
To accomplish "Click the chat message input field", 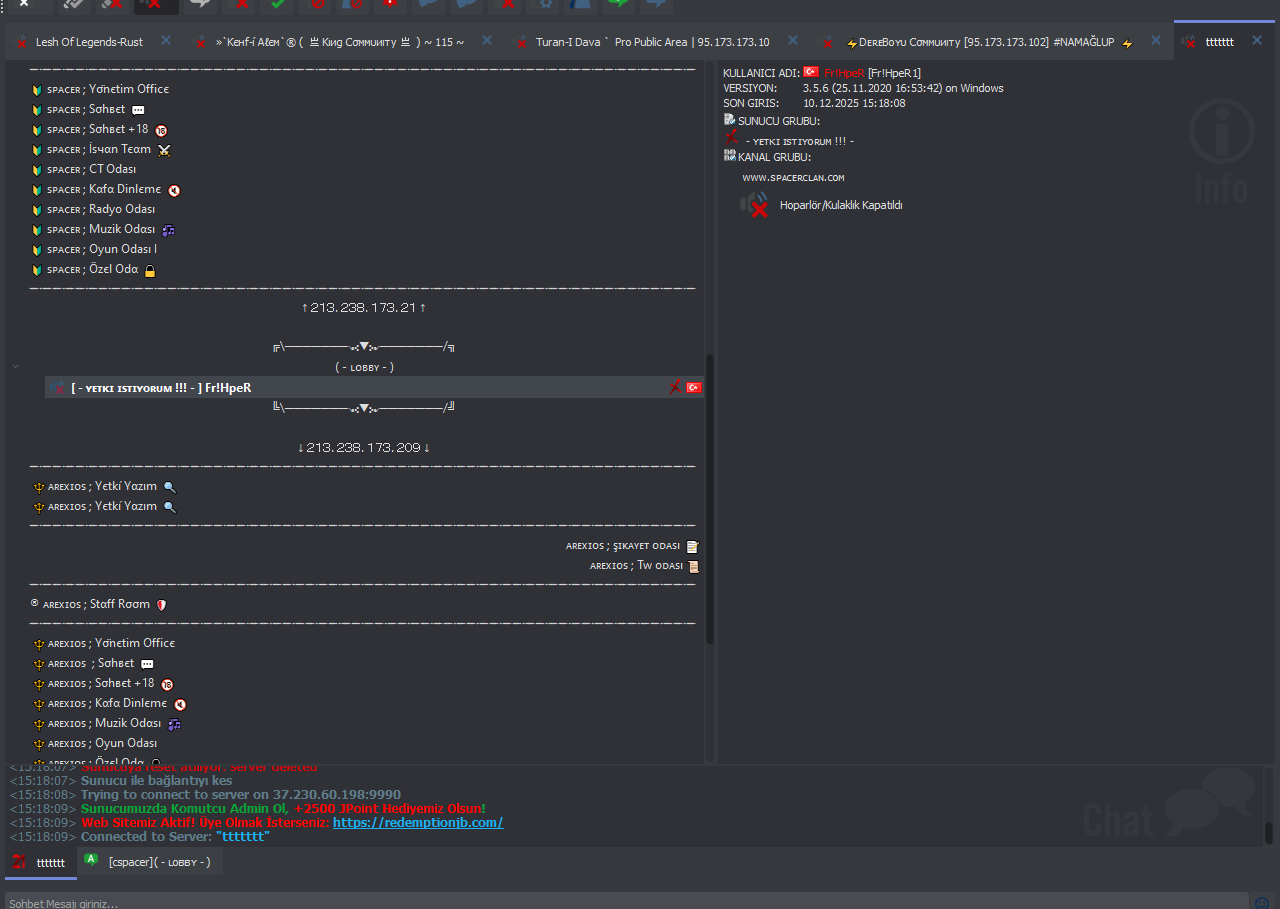I will tap(627, 902).
